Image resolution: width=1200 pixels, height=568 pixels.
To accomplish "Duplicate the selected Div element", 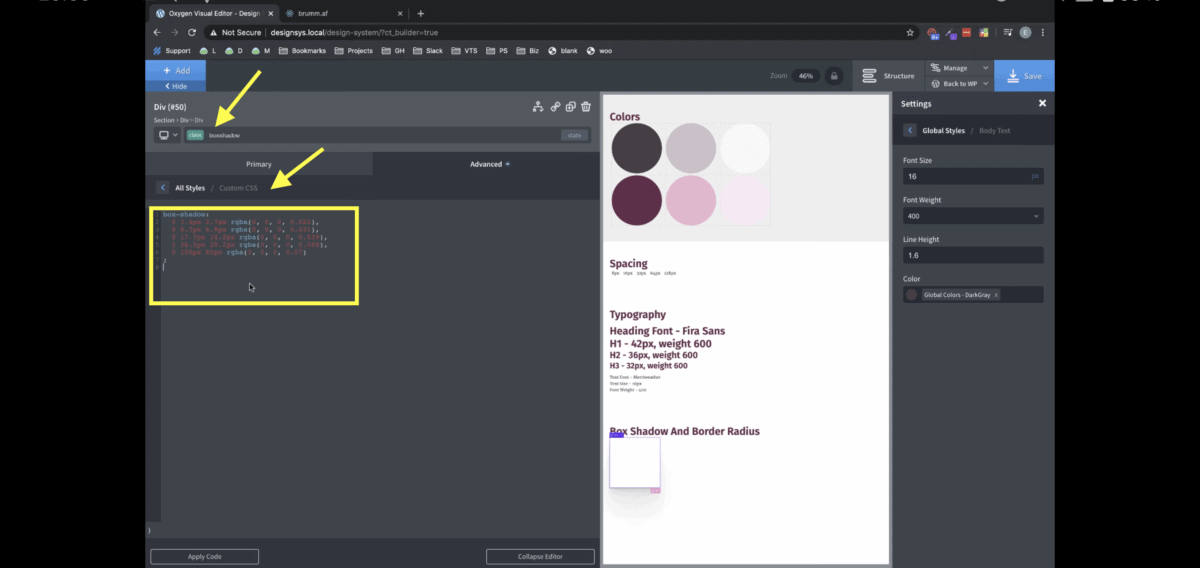I will tap(570, 107).
